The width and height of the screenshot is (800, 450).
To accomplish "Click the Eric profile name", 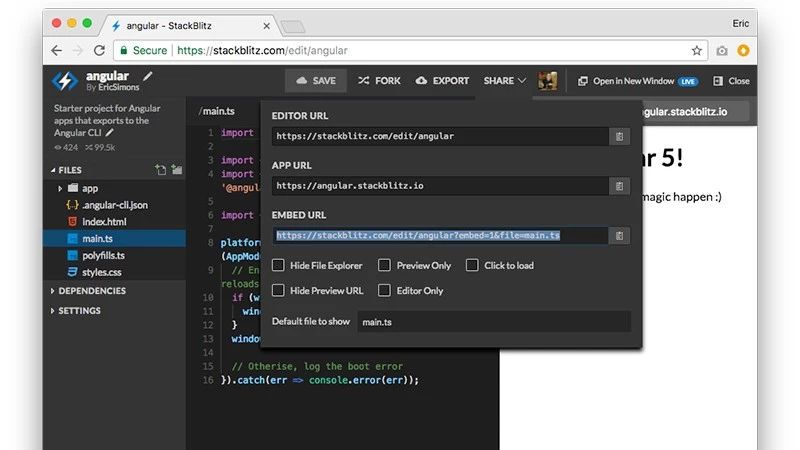I will [740, 23].
